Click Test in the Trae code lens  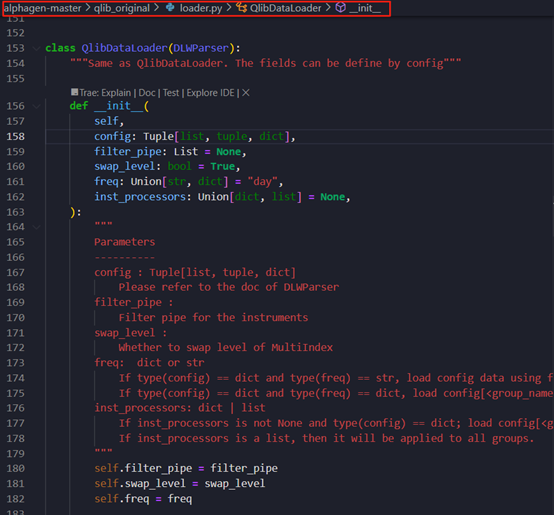click(x=171, y=93)
